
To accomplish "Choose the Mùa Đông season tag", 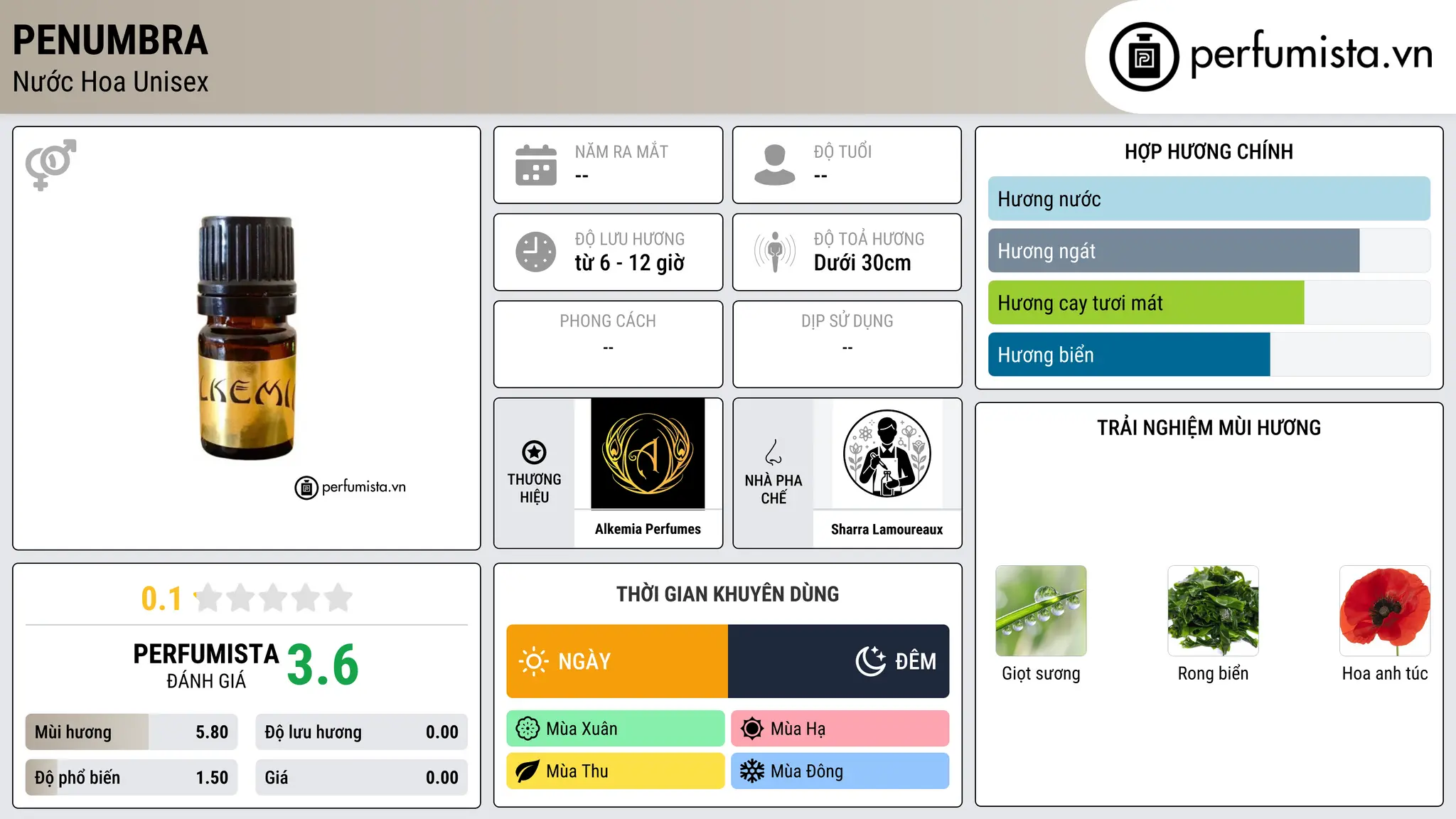I will point(840,771).
